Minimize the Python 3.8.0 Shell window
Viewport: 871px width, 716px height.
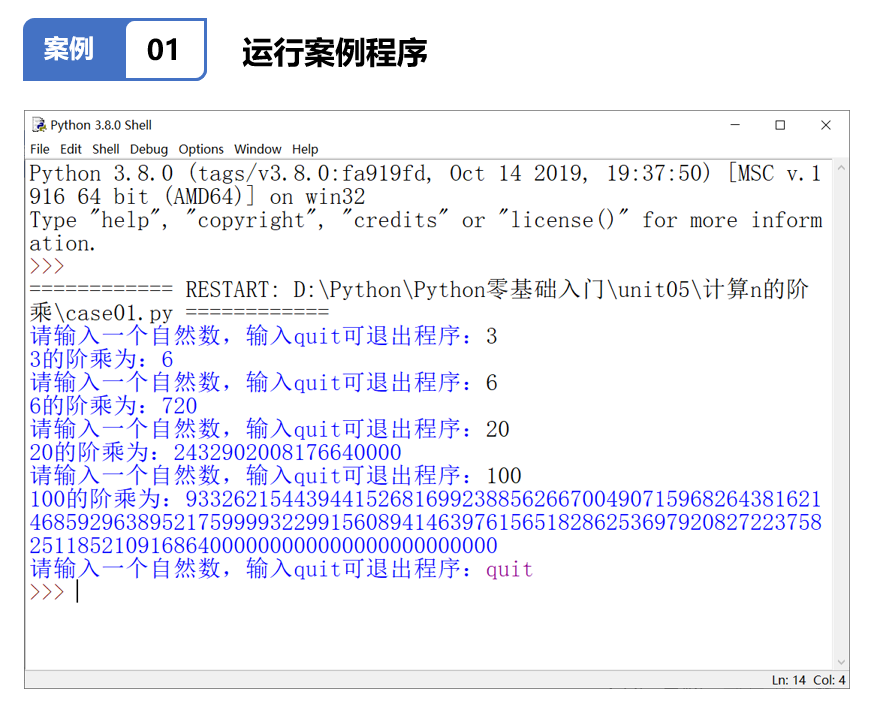coord(735,125)
